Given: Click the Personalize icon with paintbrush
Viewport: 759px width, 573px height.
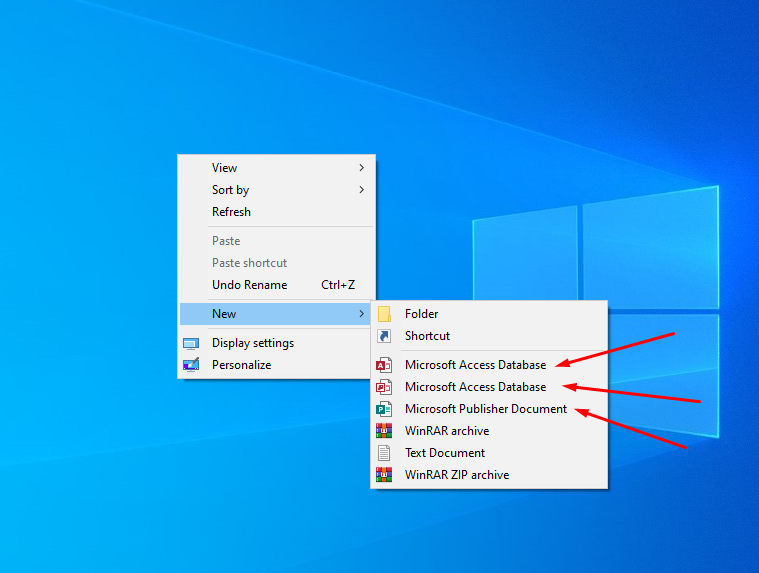Looking at the screenshot, I should coord(191,364).
